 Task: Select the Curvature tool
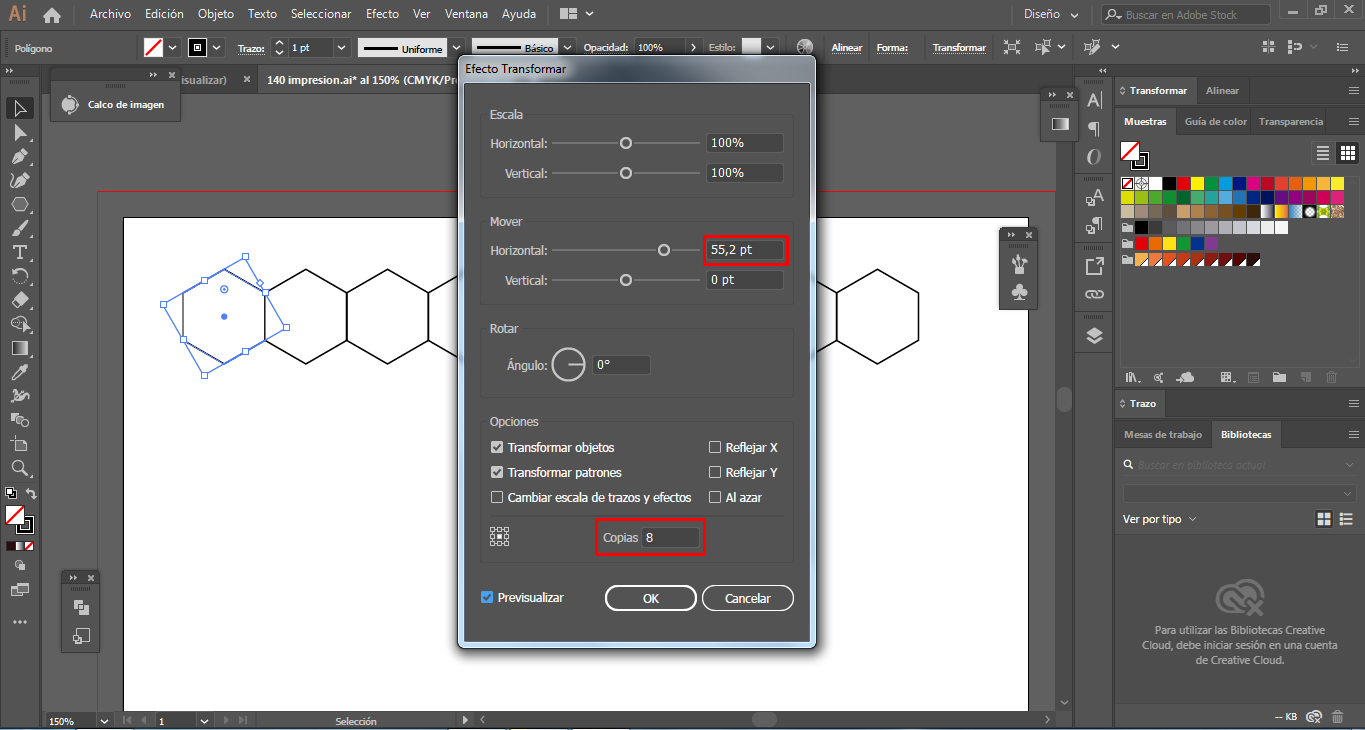tap(19, 180)
